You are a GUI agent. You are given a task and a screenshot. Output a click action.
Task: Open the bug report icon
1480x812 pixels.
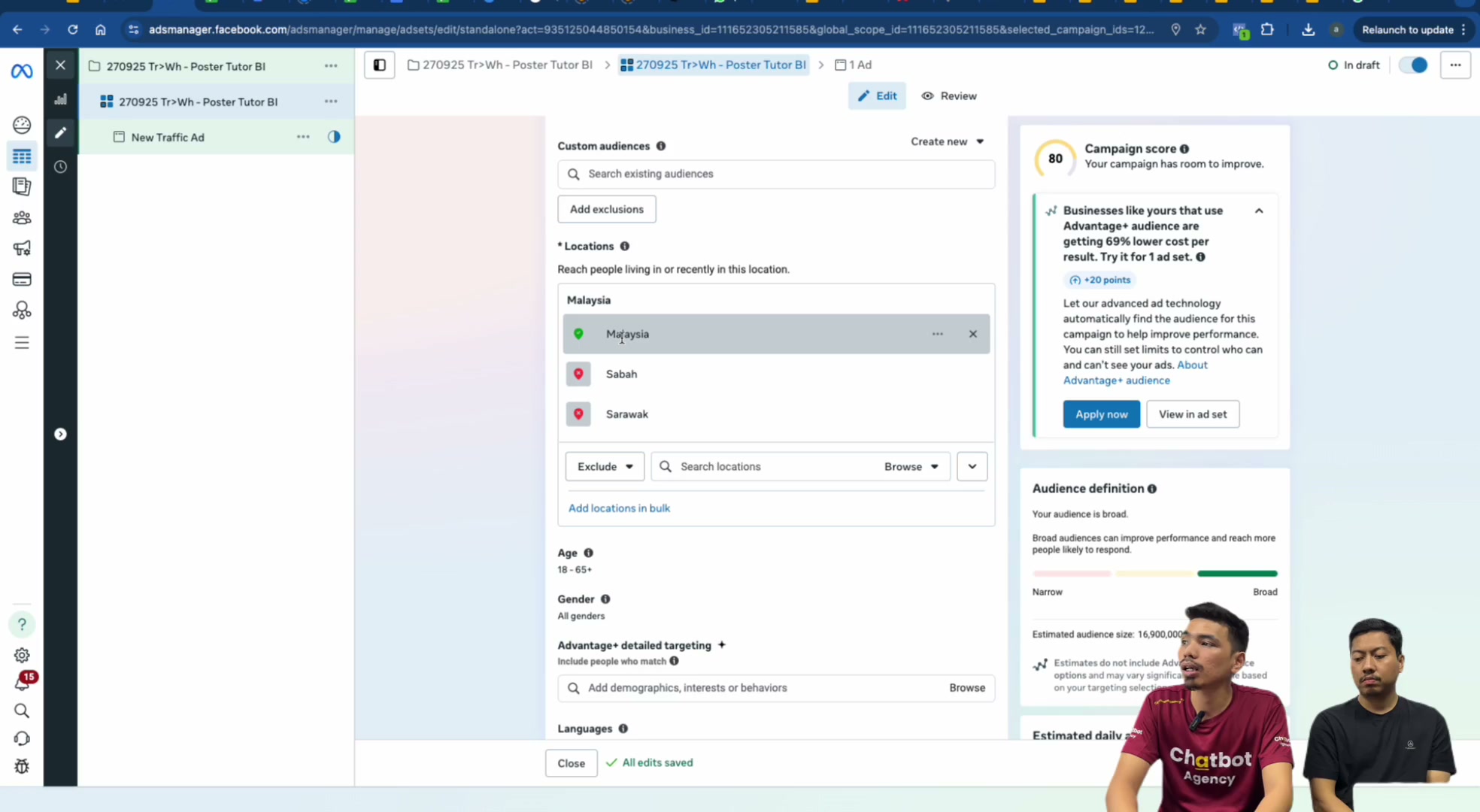(22, 767)
